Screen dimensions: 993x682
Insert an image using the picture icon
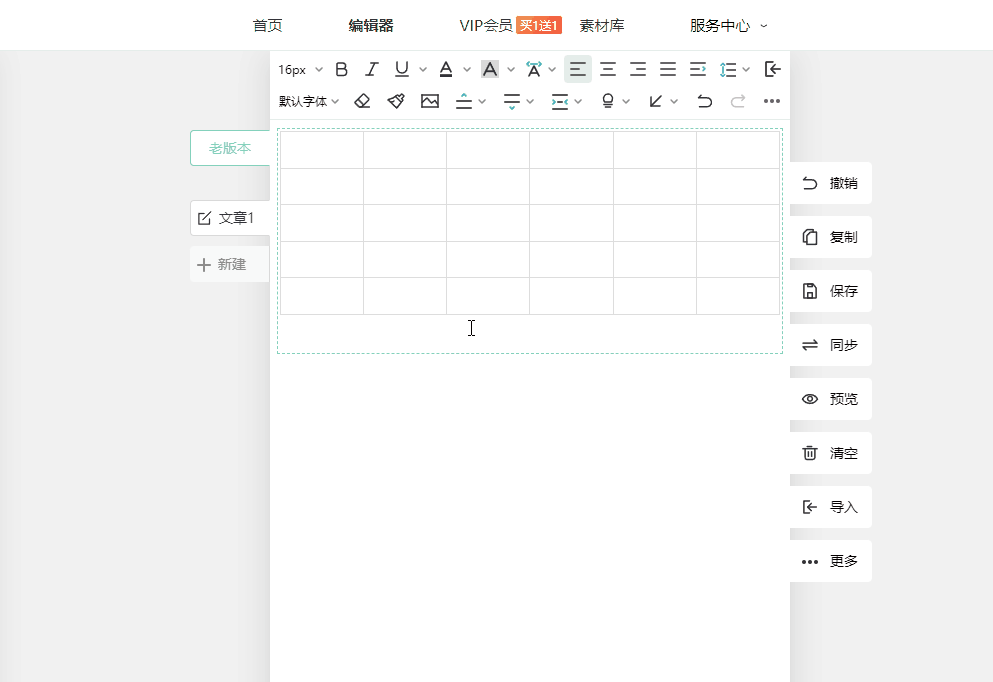pyautogui.click(x=430, y=101)
